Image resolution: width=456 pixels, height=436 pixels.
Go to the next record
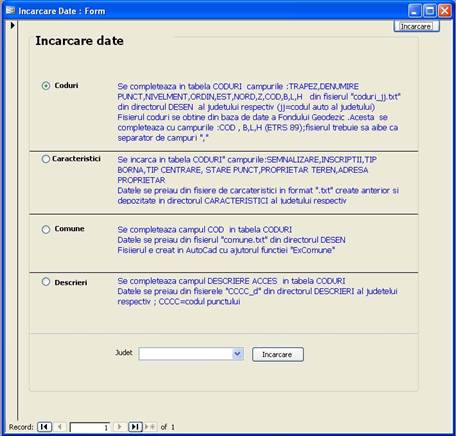click(x=119, y=427)
